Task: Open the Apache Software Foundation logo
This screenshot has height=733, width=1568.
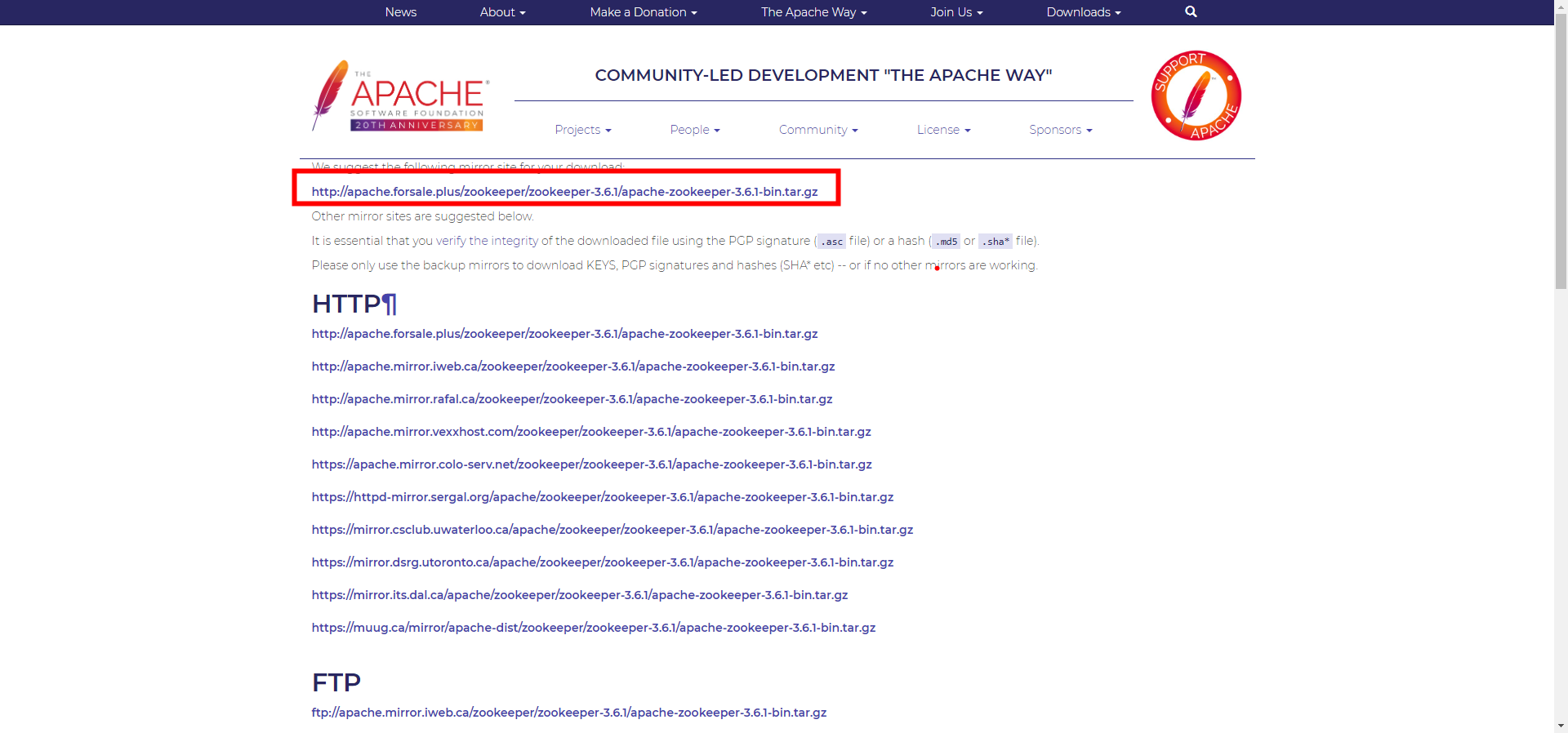Action: [401, 96]
